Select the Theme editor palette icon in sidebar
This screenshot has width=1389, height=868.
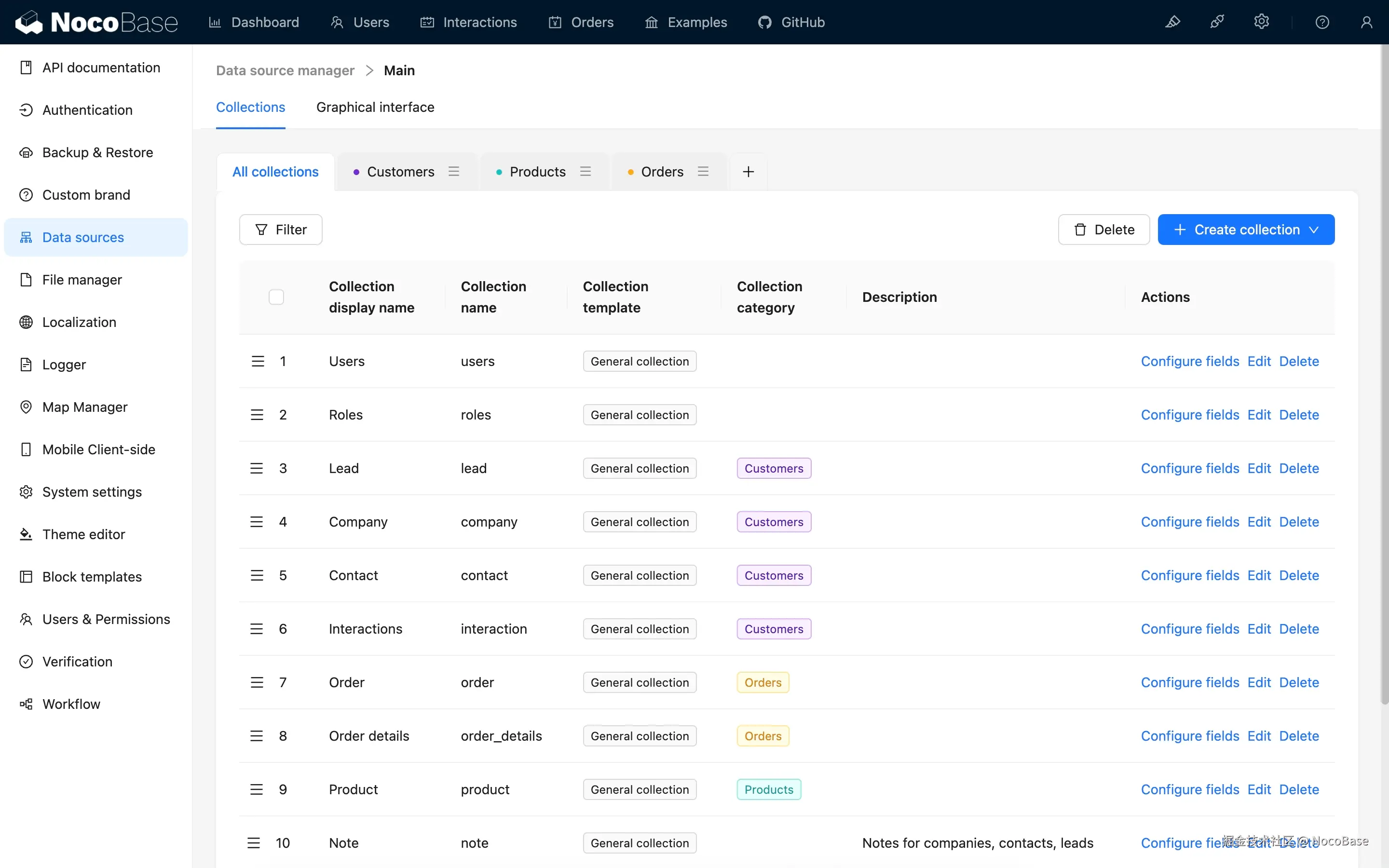pyautogui.click(x=26, y=534)
